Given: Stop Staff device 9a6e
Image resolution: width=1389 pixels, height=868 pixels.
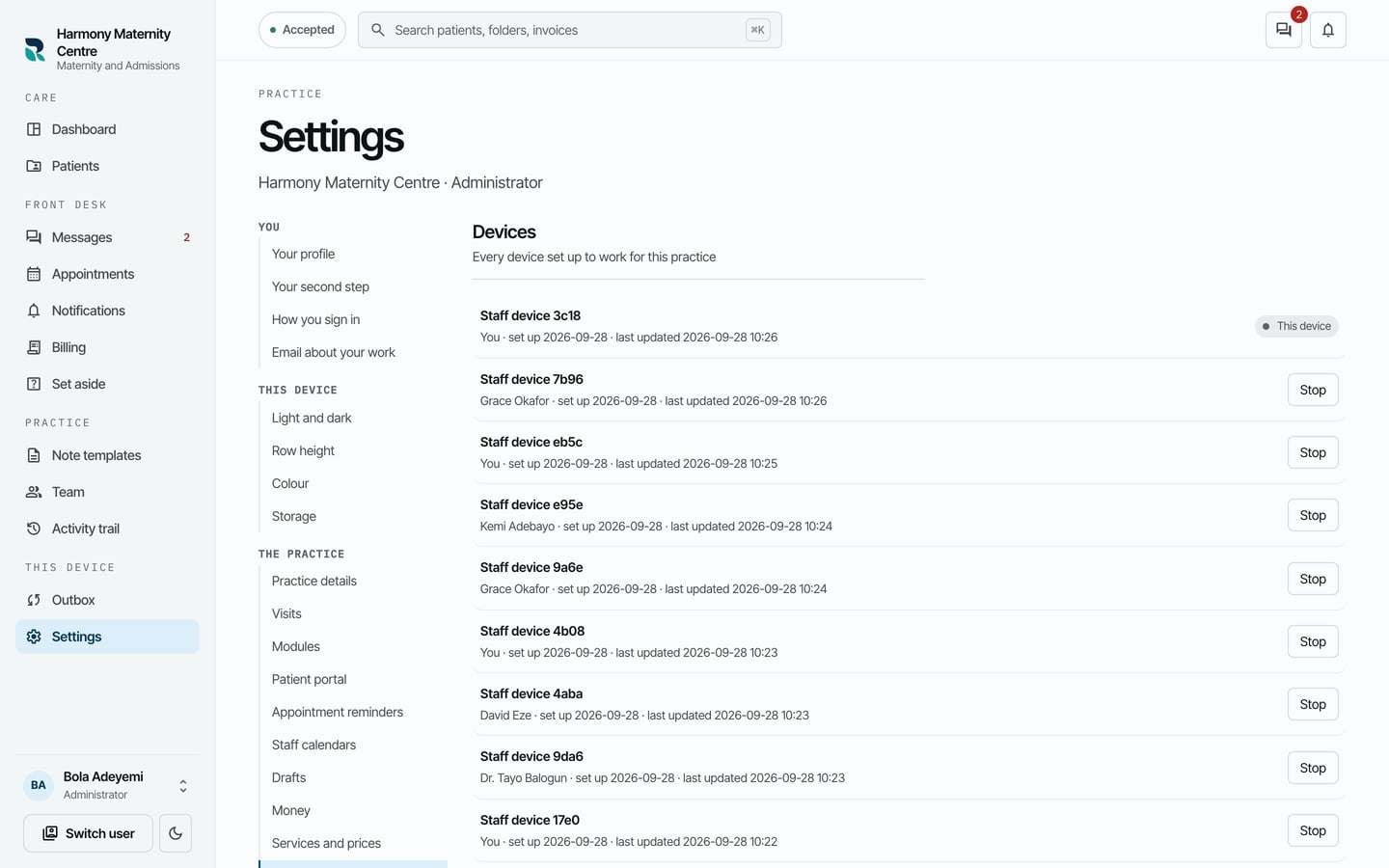Looking at the screenshot, I should (1313, 579).
